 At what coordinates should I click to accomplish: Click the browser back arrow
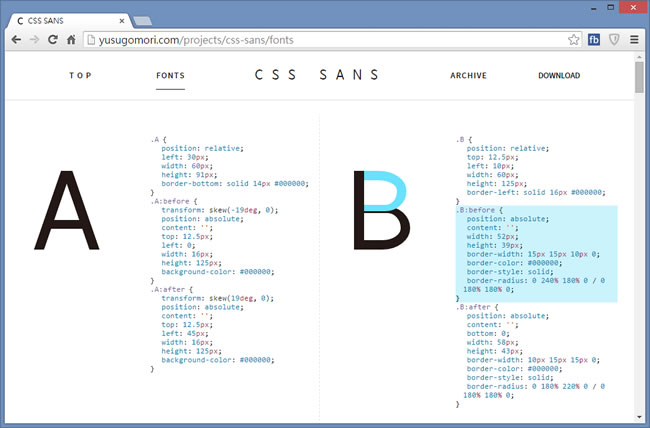16,40
